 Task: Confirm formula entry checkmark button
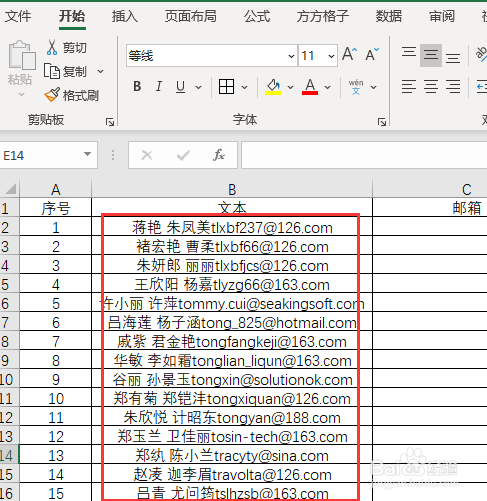[183, 155]
